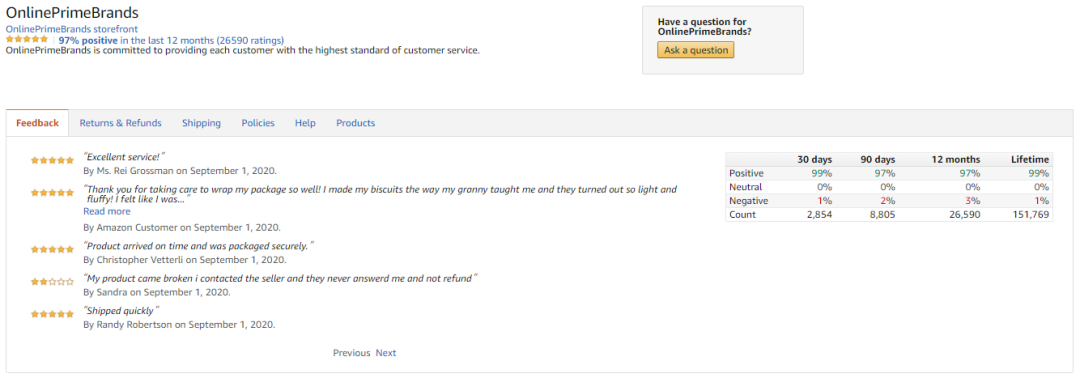Open the OnlinePrimeBrands storefront link

point(72,29)
